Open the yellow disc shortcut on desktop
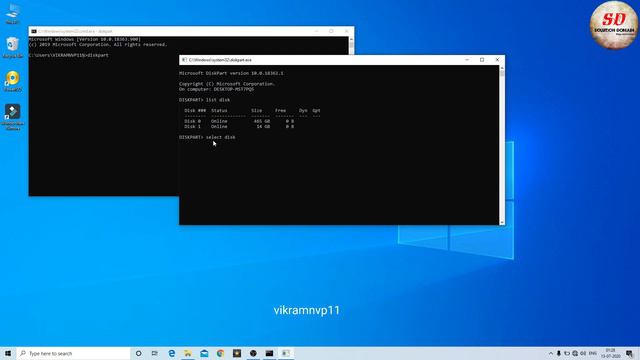 coord(13,81)
